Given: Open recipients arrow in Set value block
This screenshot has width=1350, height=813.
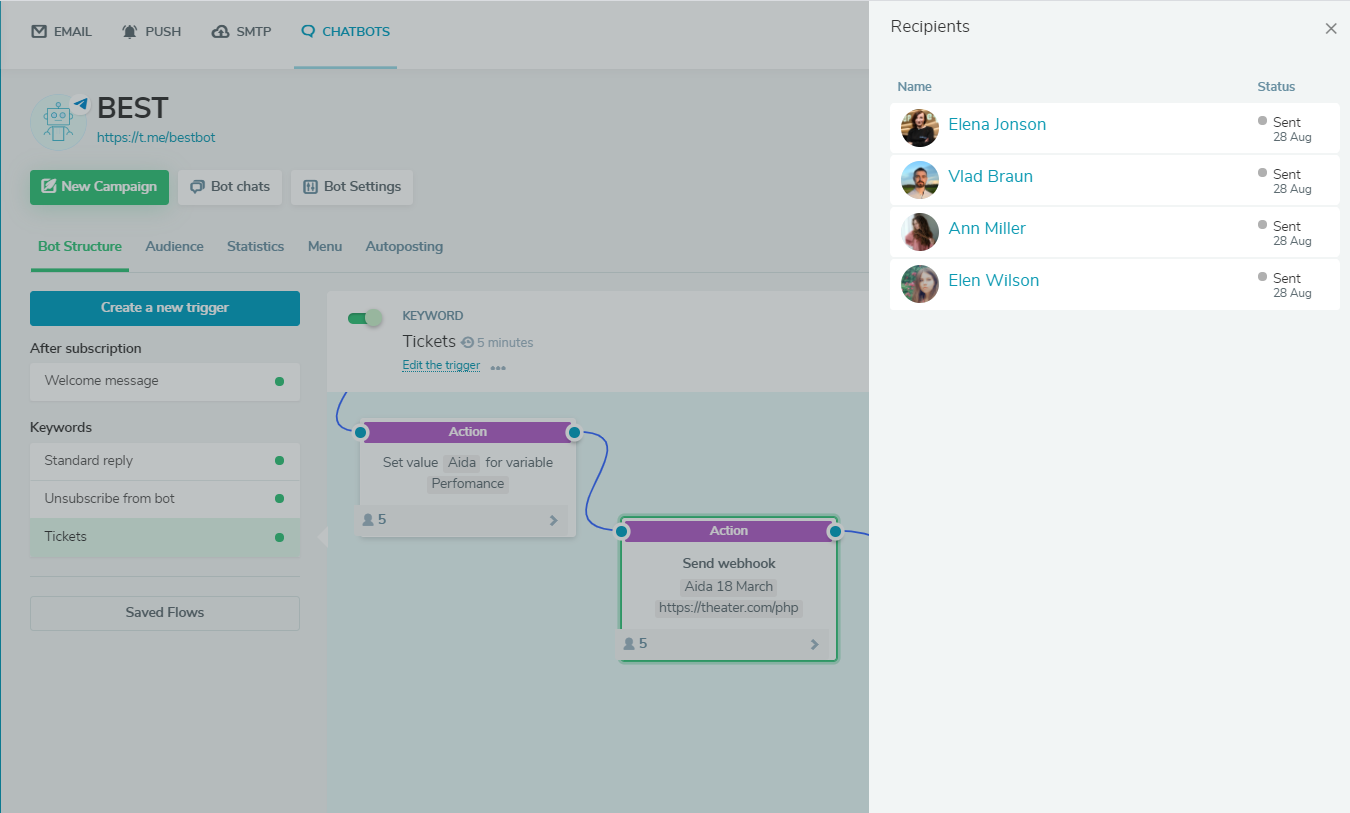Looking at the screenshot, I should click(x=554, y=520).
